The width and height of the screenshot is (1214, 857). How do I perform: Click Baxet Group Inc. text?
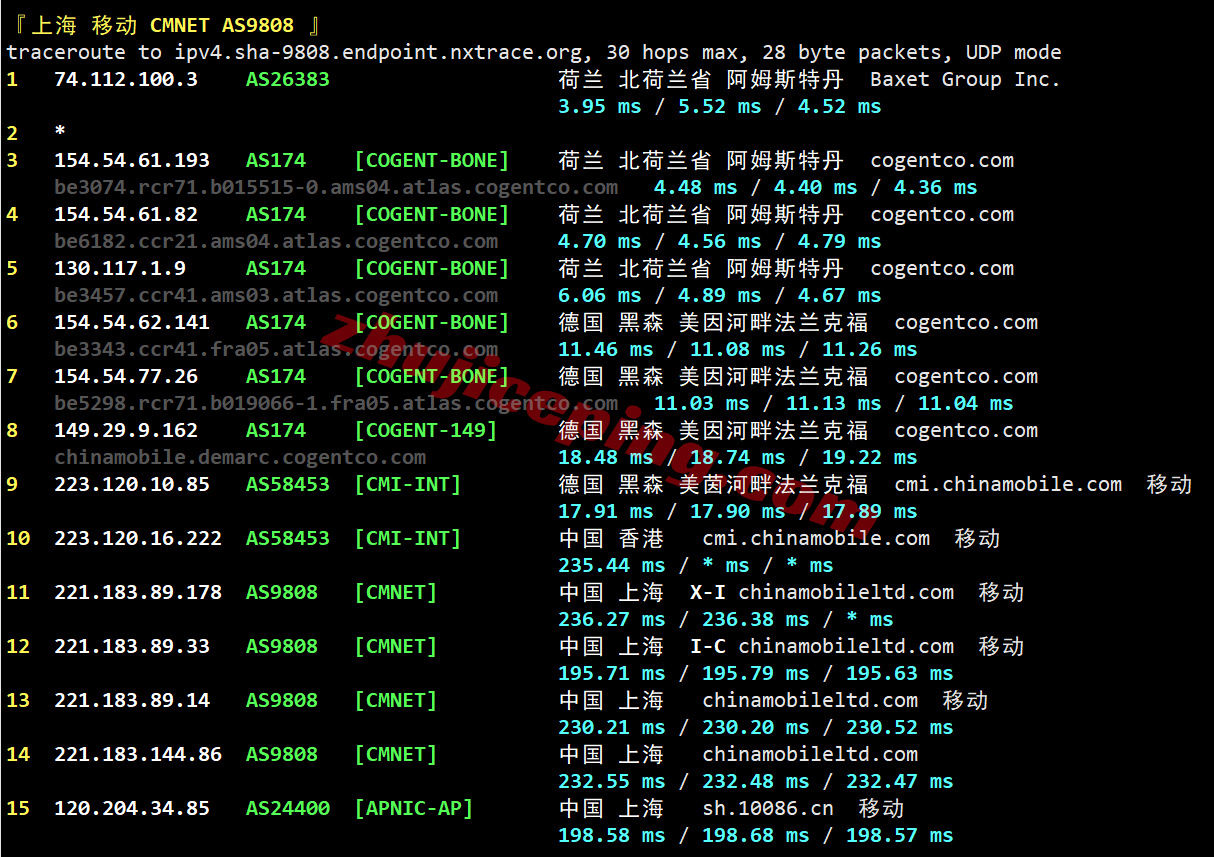point(965,79)
